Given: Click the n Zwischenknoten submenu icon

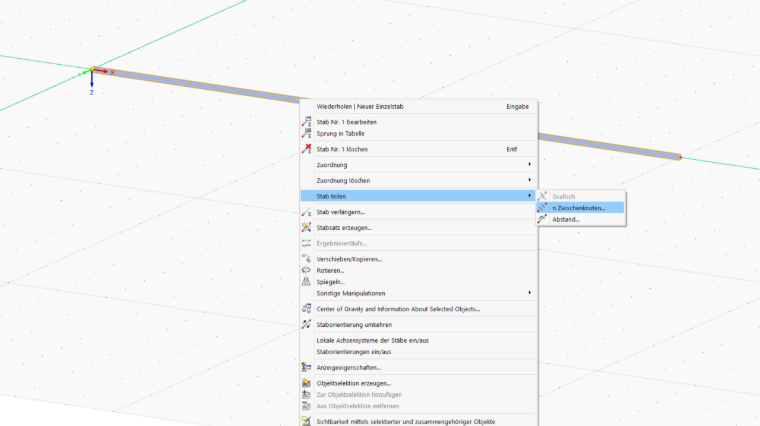Looking at the screenshot, I should click(542, 207).
